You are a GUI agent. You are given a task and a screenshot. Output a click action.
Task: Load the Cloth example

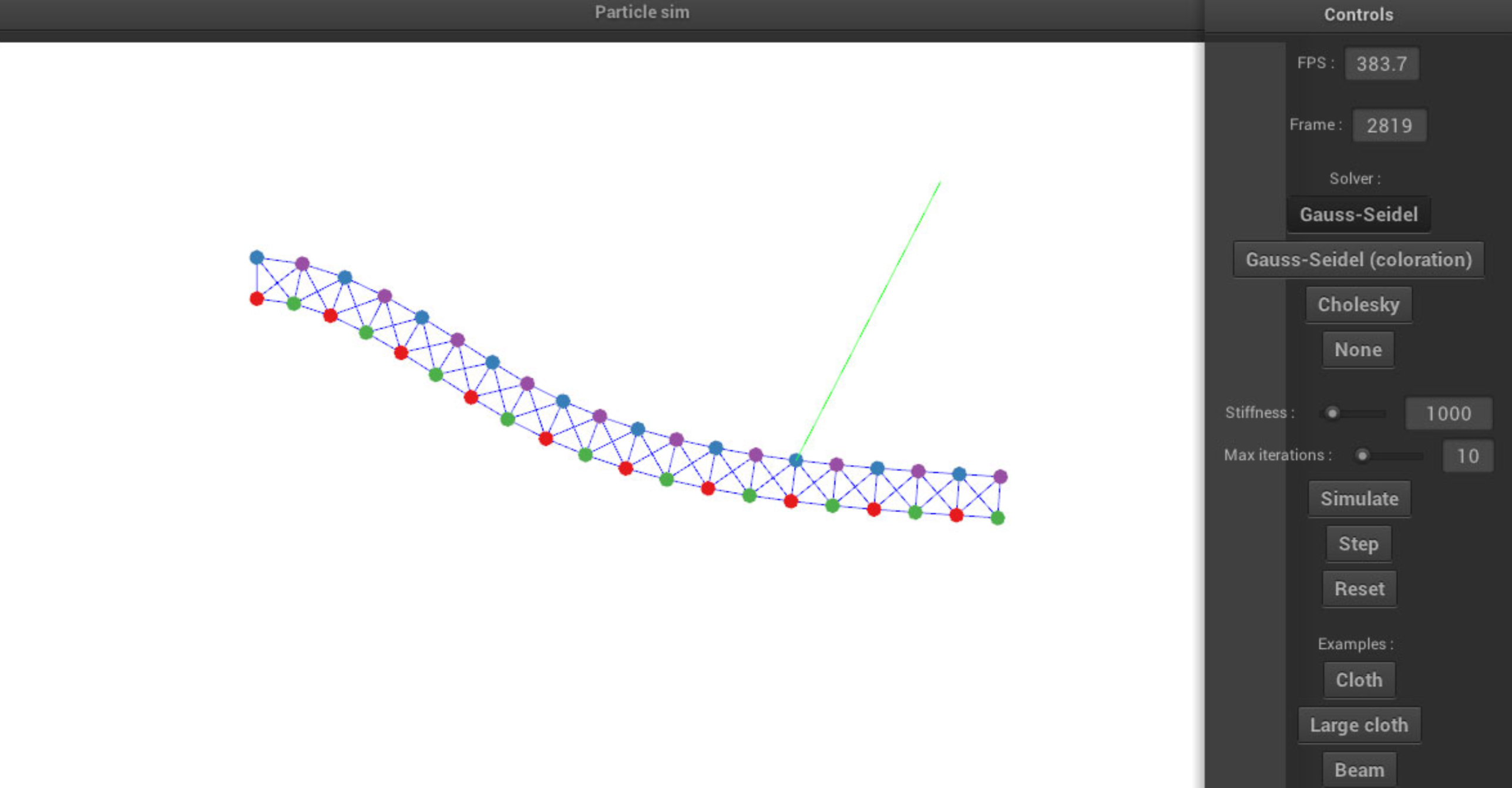(x=1359, y=679)
